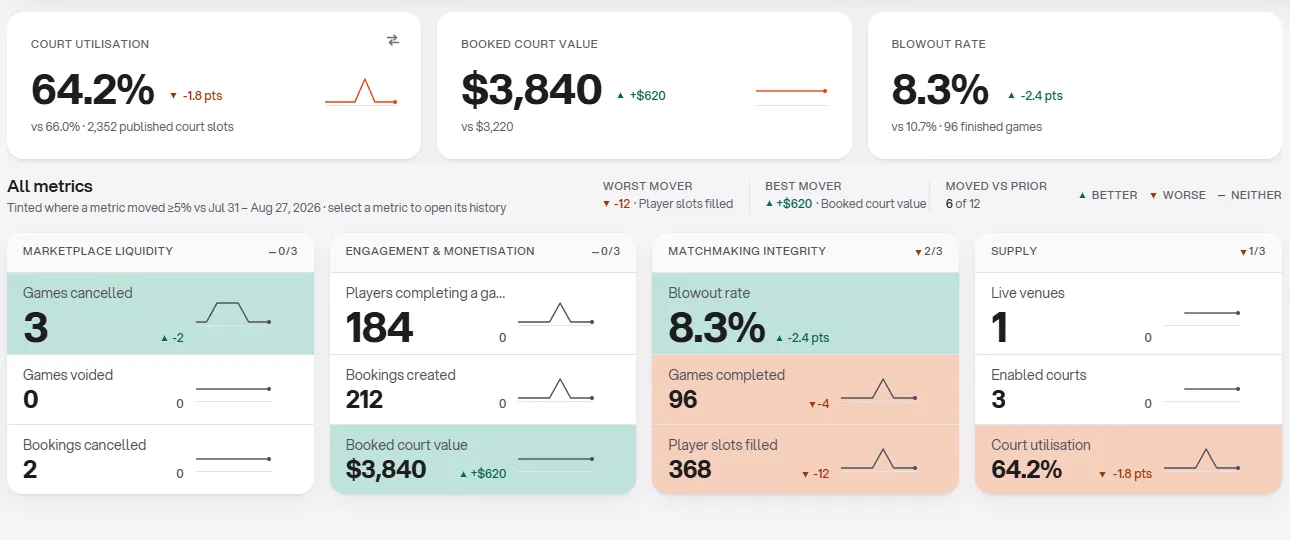Select the Live venues metric row
The image size is (1290, 540).
(1128, 314)
